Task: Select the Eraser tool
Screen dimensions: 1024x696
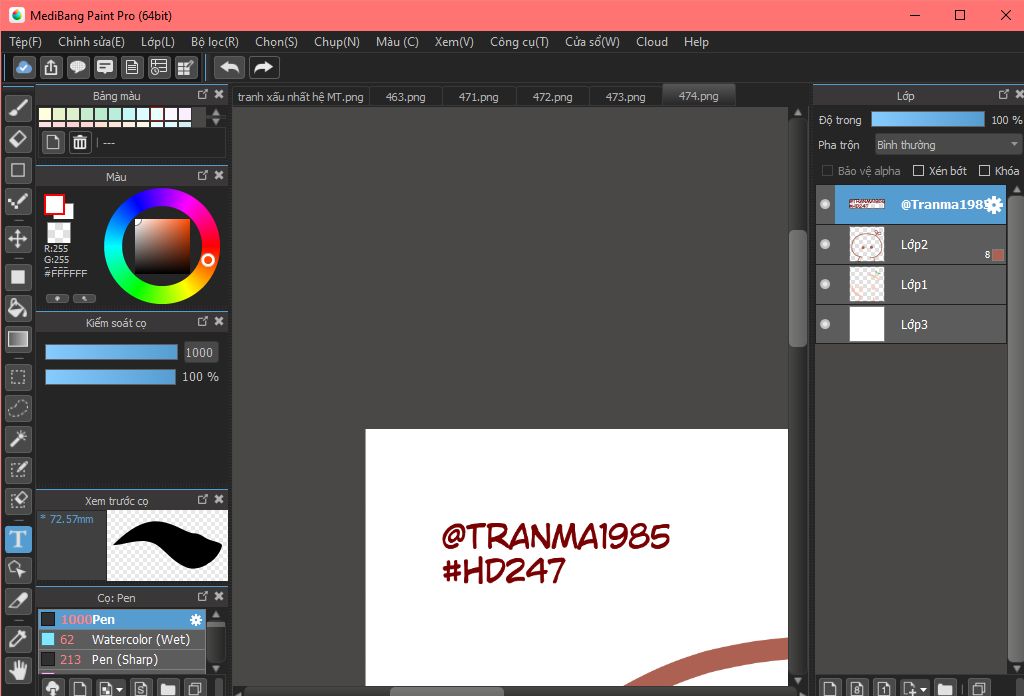Action: [18, 139]
